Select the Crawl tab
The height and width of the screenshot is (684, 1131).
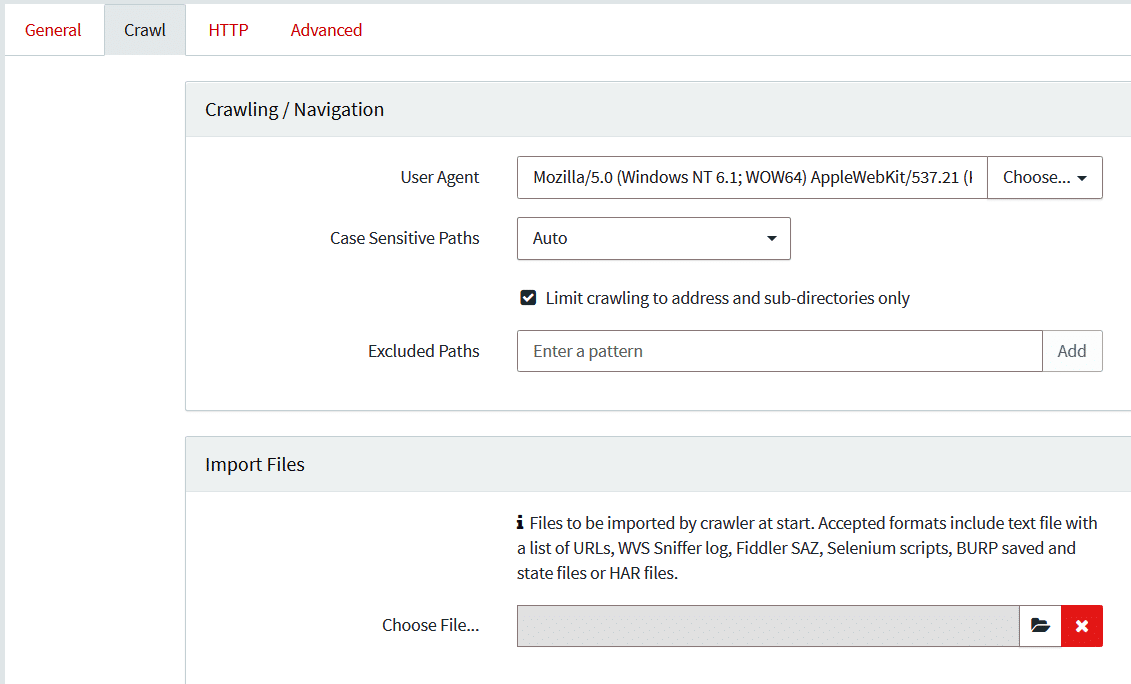pyautogui.click(x=145, y=30)
